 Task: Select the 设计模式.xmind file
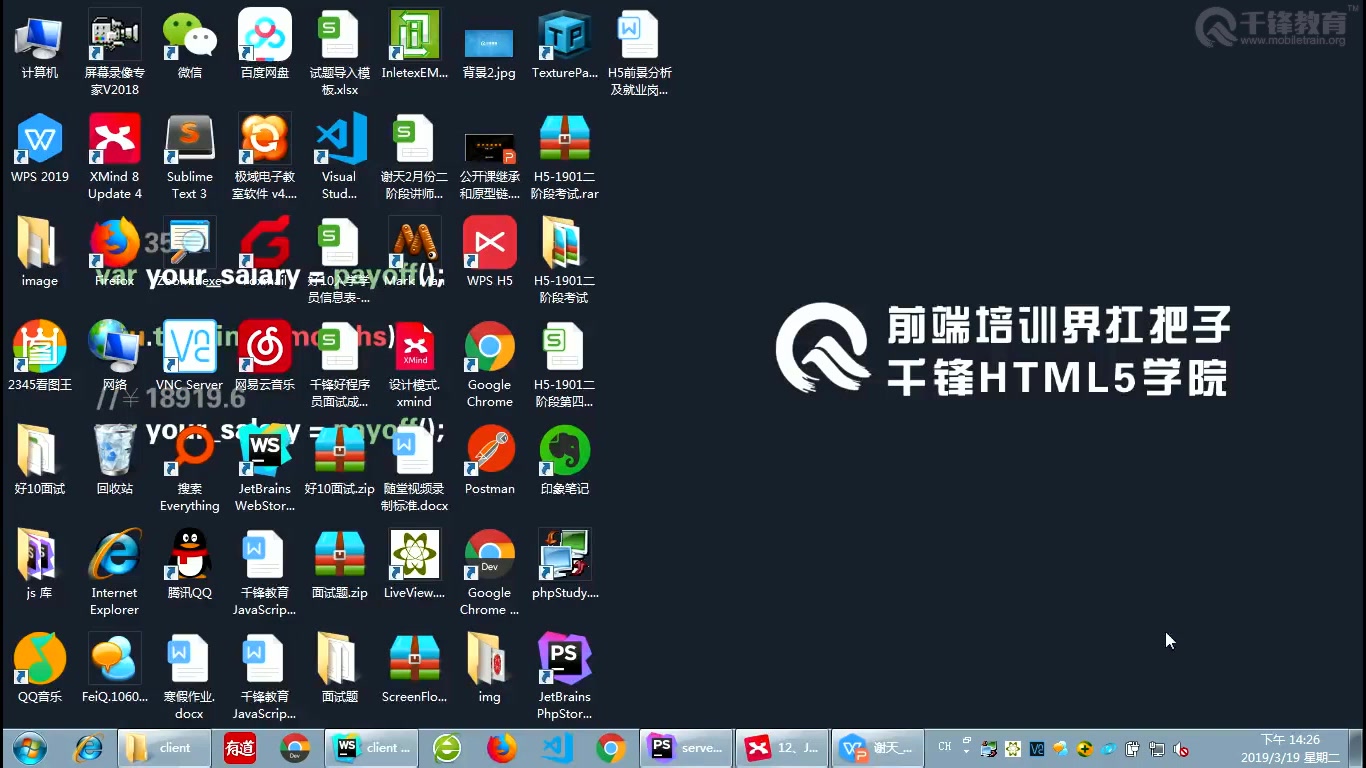click(415, 365)
